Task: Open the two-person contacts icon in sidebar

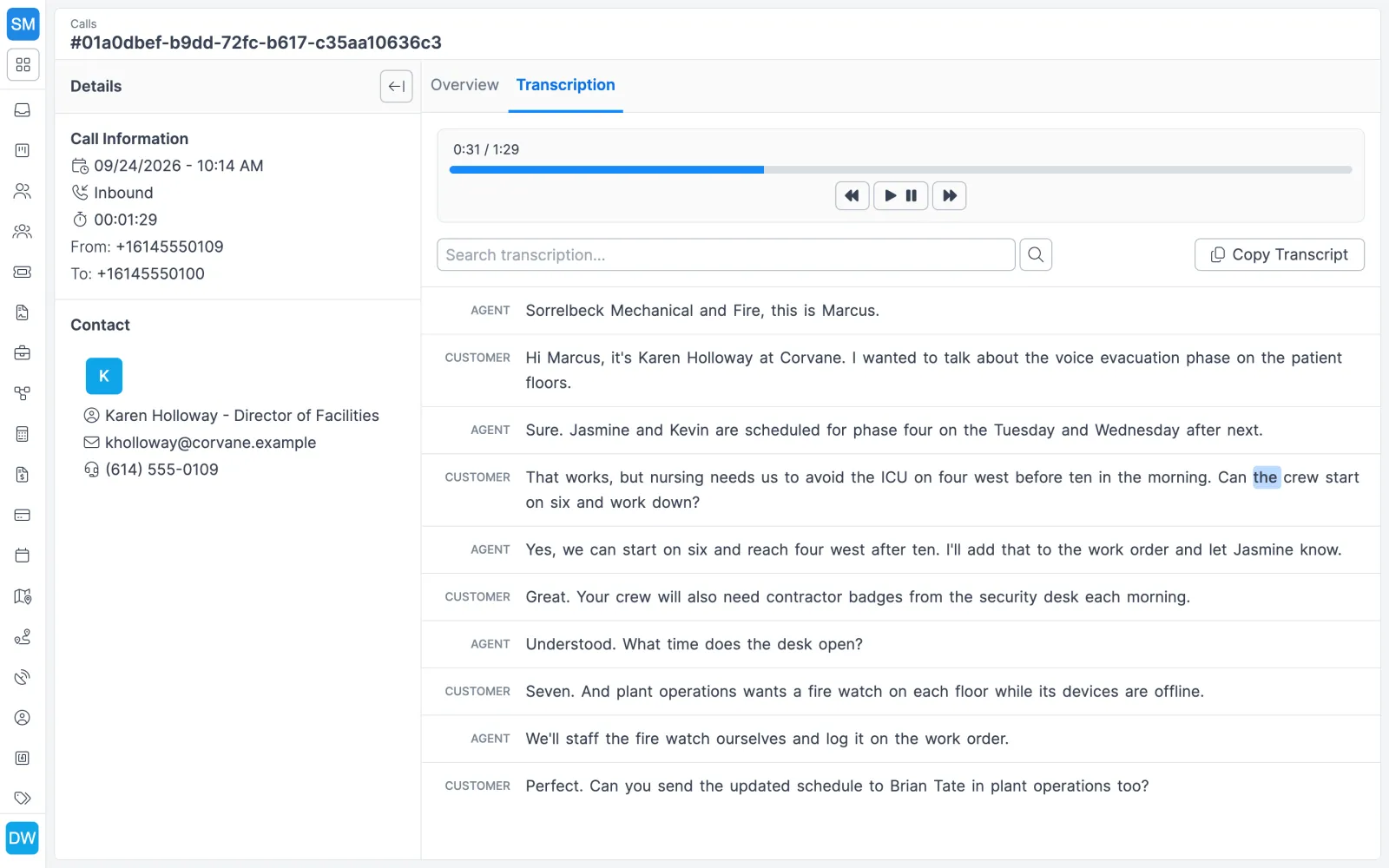Action: pyautogui.click(x=23, y=191)
